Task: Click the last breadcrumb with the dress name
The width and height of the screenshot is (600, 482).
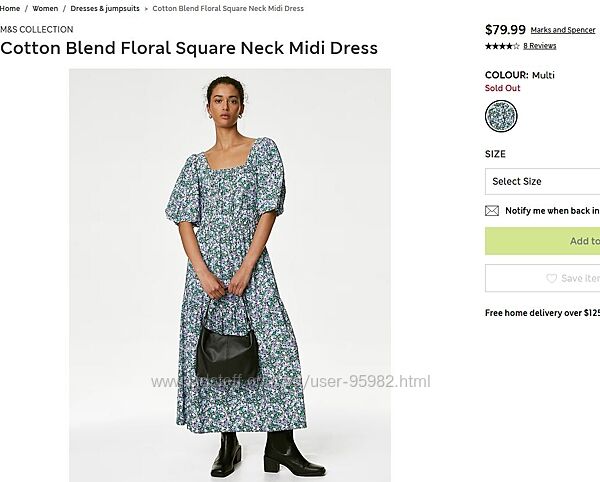Action: (228, 8)
